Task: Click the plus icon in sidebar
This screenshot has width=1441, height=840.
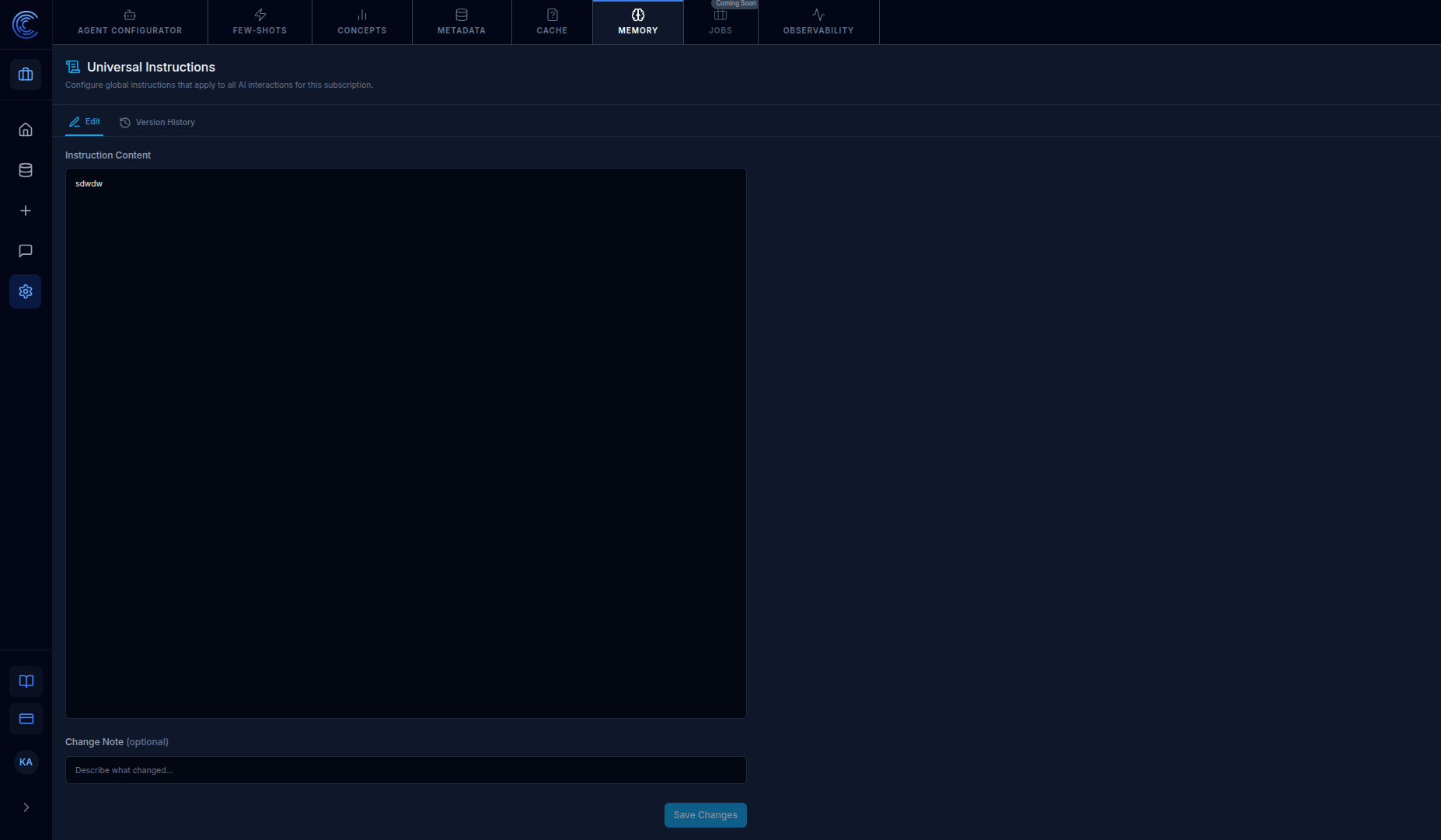Action: [x=26, y=211]
